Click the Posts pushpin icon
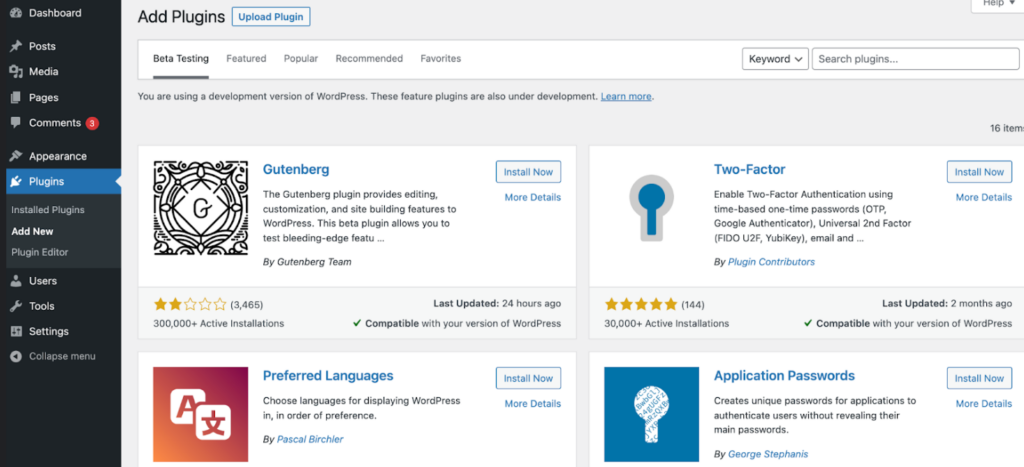This screenshot has height=467, width=1024. tap(16, 46)
